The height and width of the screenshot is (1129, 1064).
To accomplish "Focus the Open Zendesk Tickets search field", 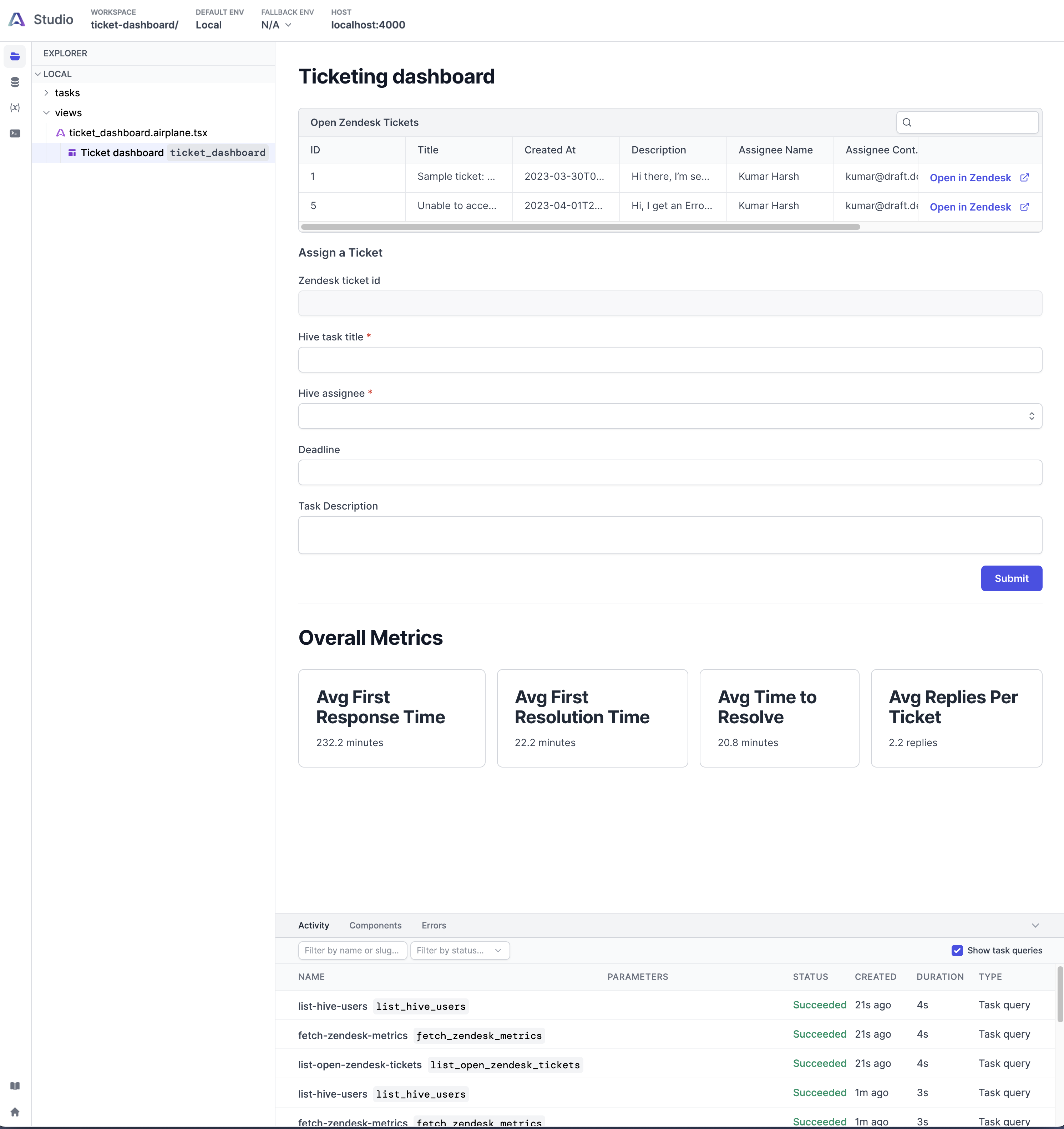I will point(967,122).
